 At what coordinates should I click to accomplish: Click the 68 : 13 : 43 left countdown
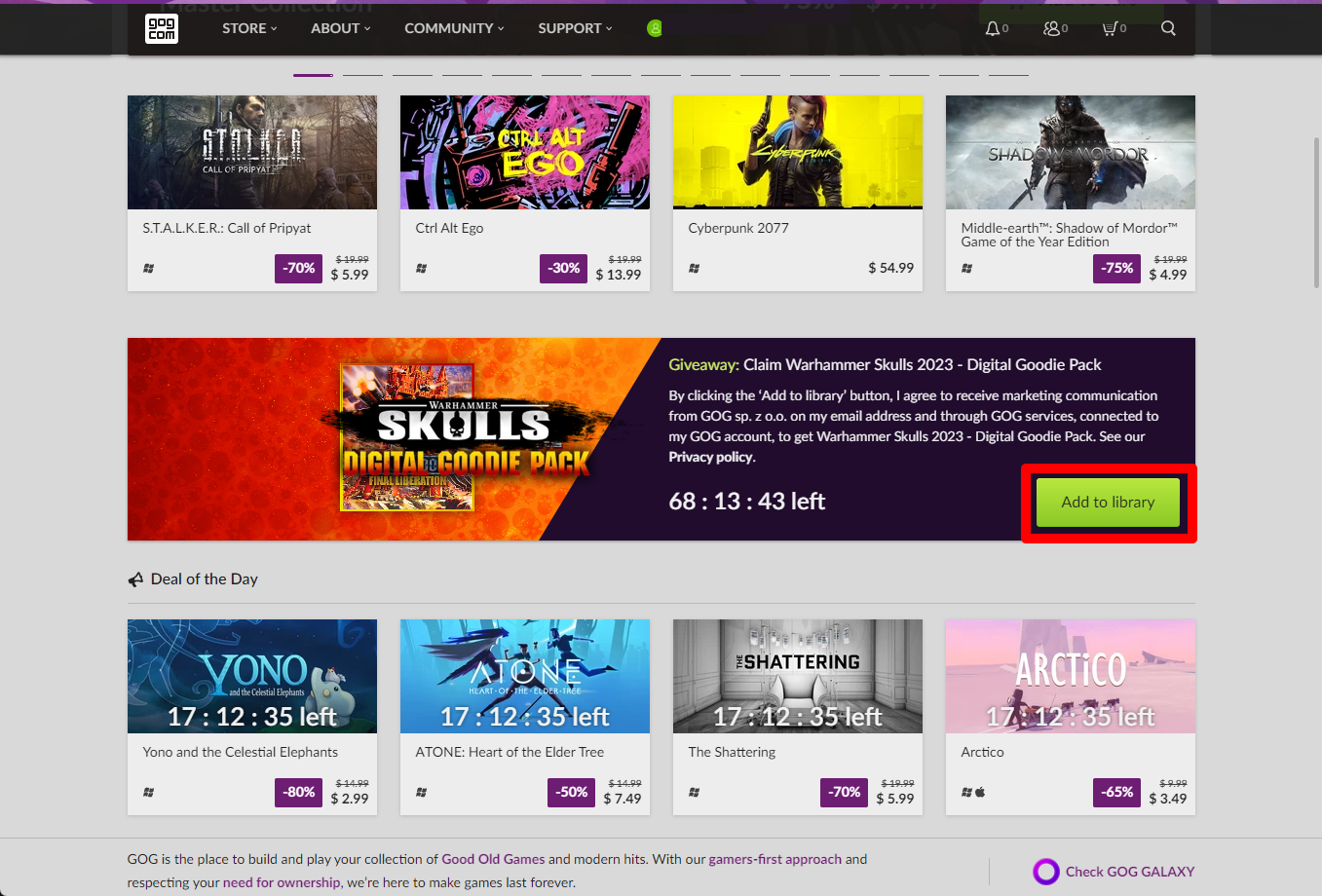coord(746,502)
